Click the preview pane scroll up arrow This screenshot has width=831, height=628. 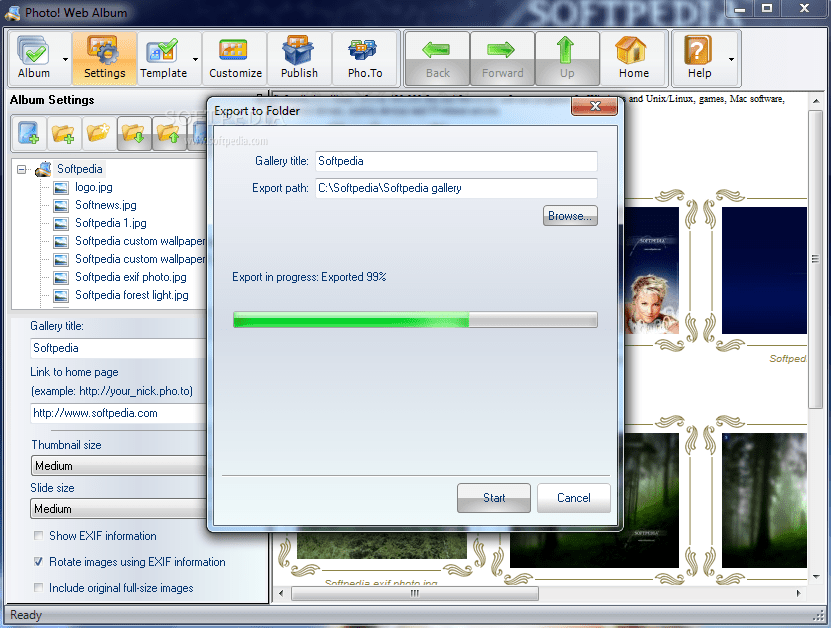(x=816, y=101)
